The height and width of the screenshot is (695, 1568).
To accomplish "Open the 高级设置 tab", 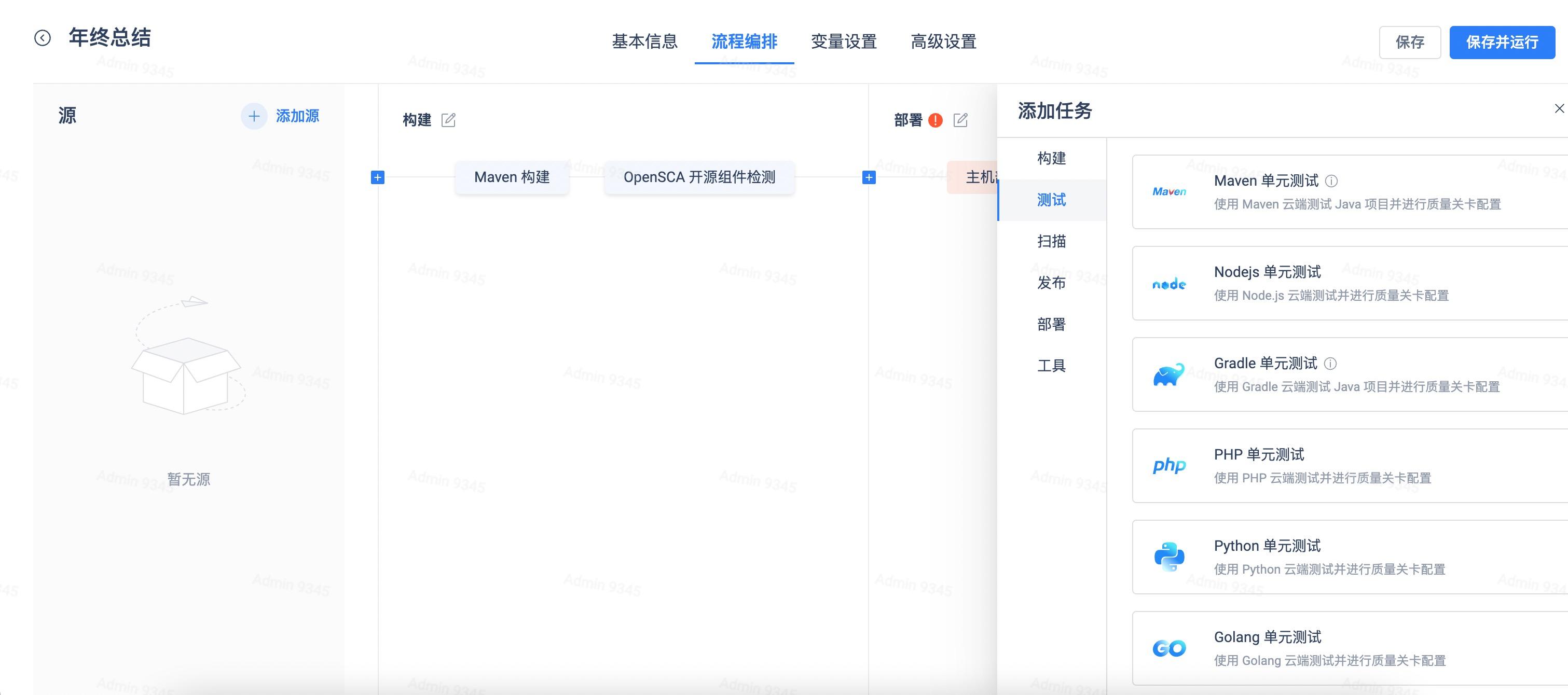I will 943,41.
